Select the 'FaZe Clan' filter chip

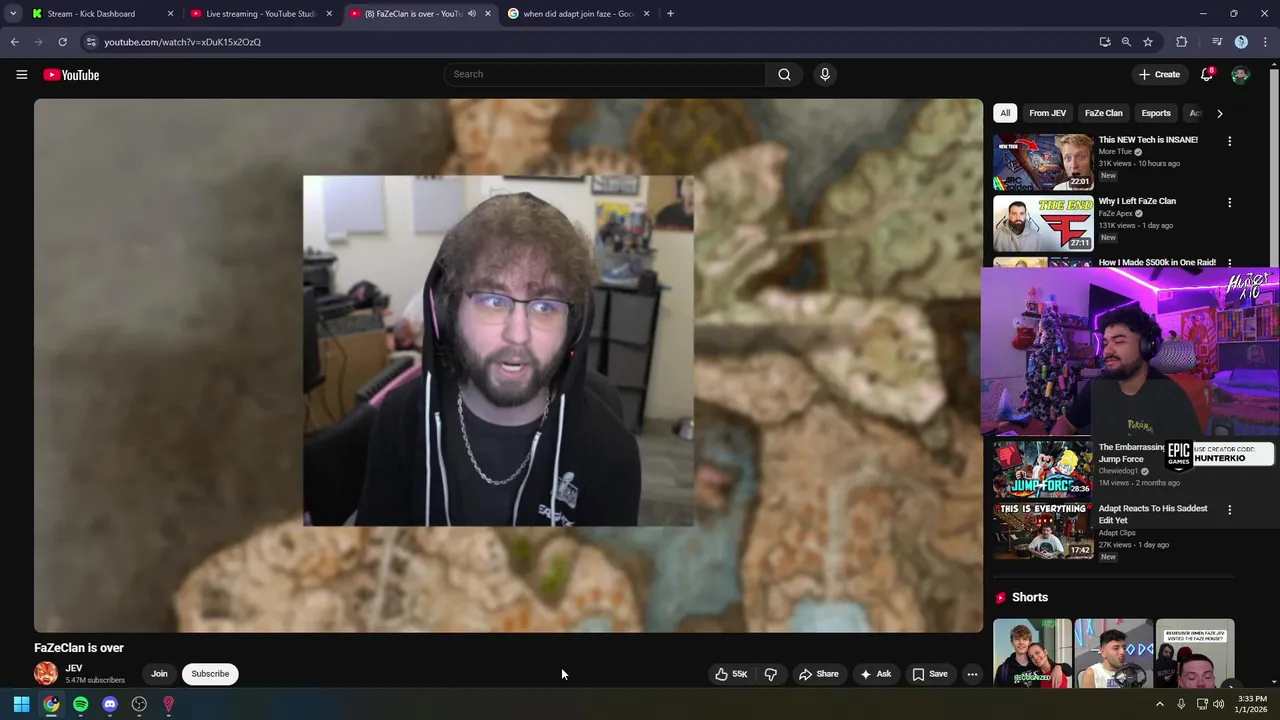point(1103,113)
